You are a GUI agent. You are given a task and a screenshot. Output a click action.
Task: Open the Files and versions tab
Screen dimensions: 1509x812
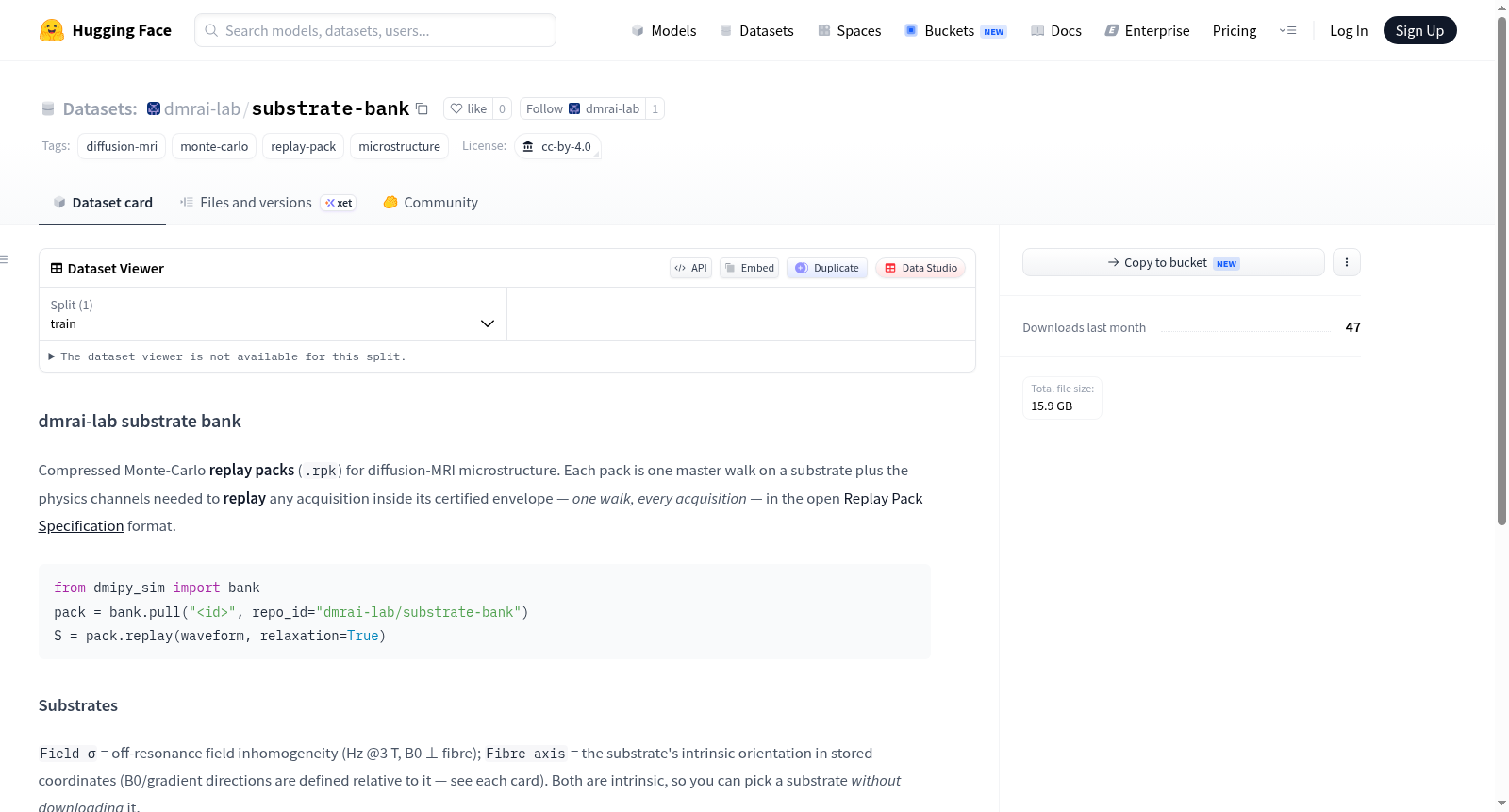click(x=268, y=202)
